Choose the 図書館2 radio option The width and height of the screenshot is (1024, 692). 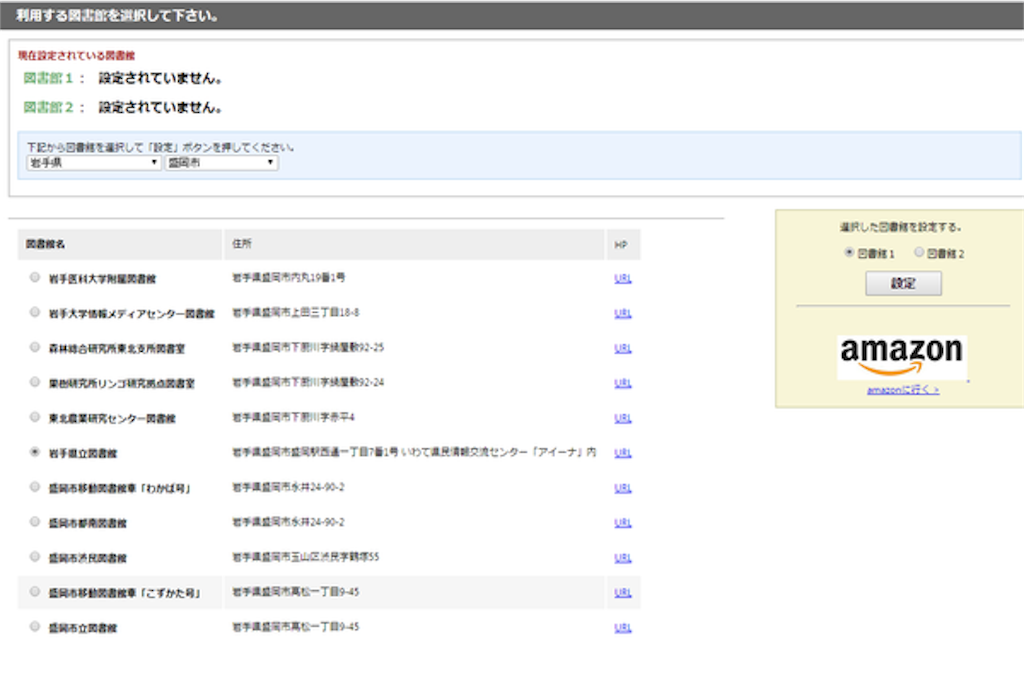tap(919, 252)
